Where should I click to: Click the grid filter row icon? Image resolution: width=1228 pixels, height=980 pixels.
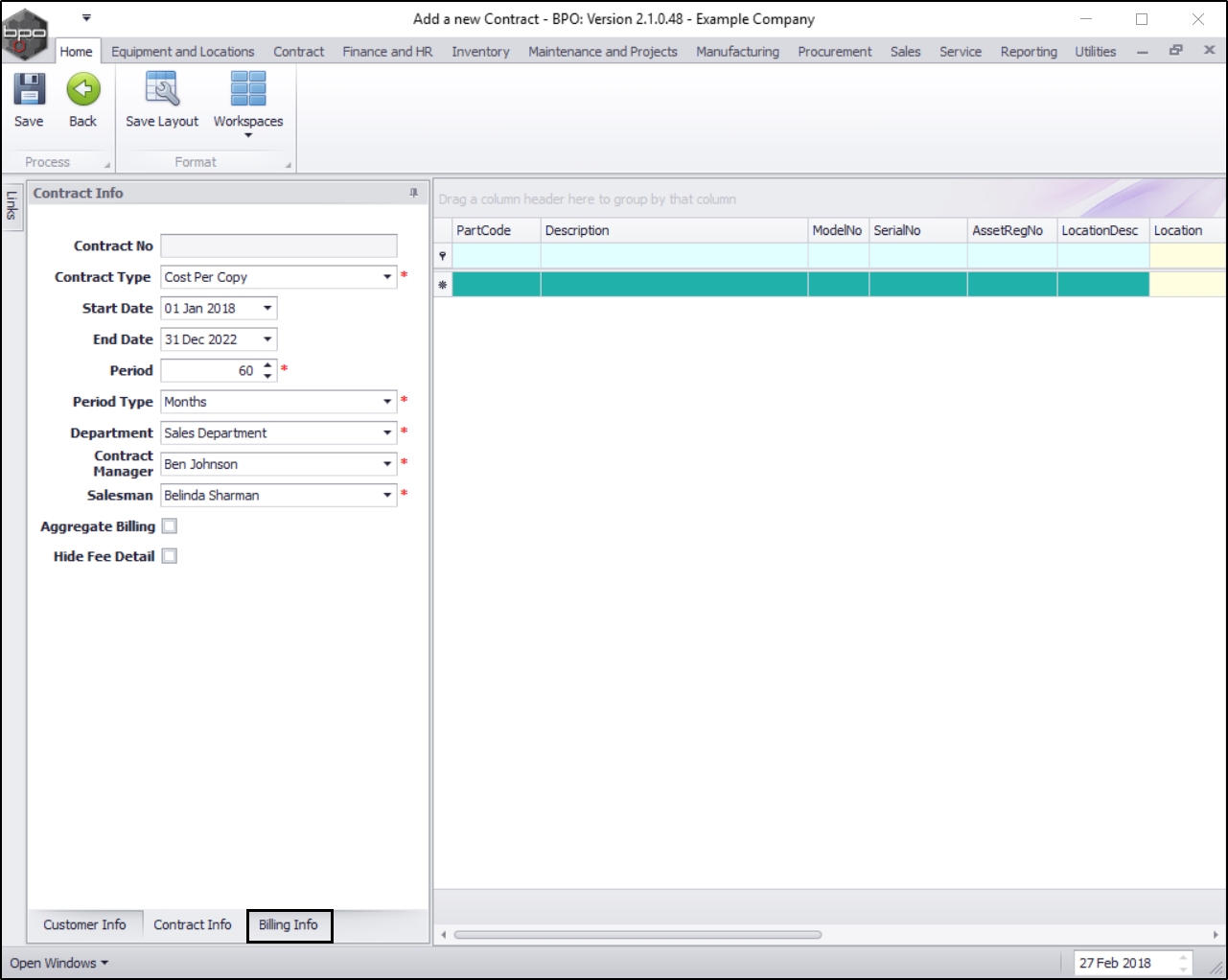(442, 256)
